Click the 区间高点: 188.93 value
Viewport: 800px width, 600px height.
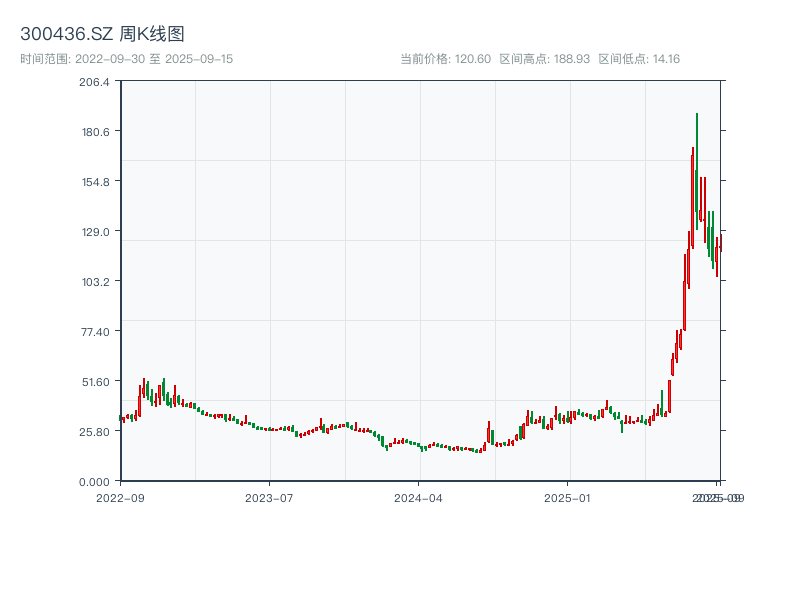pos(544,59)
